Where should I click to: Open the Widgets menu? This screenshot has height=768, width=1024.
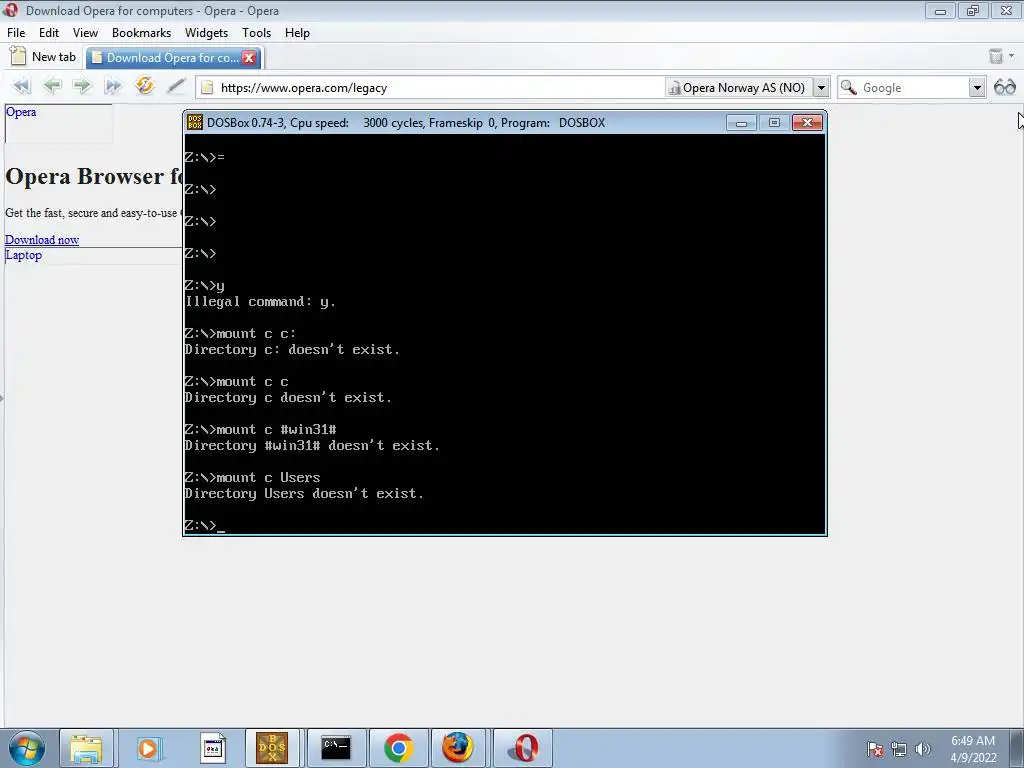206,33
